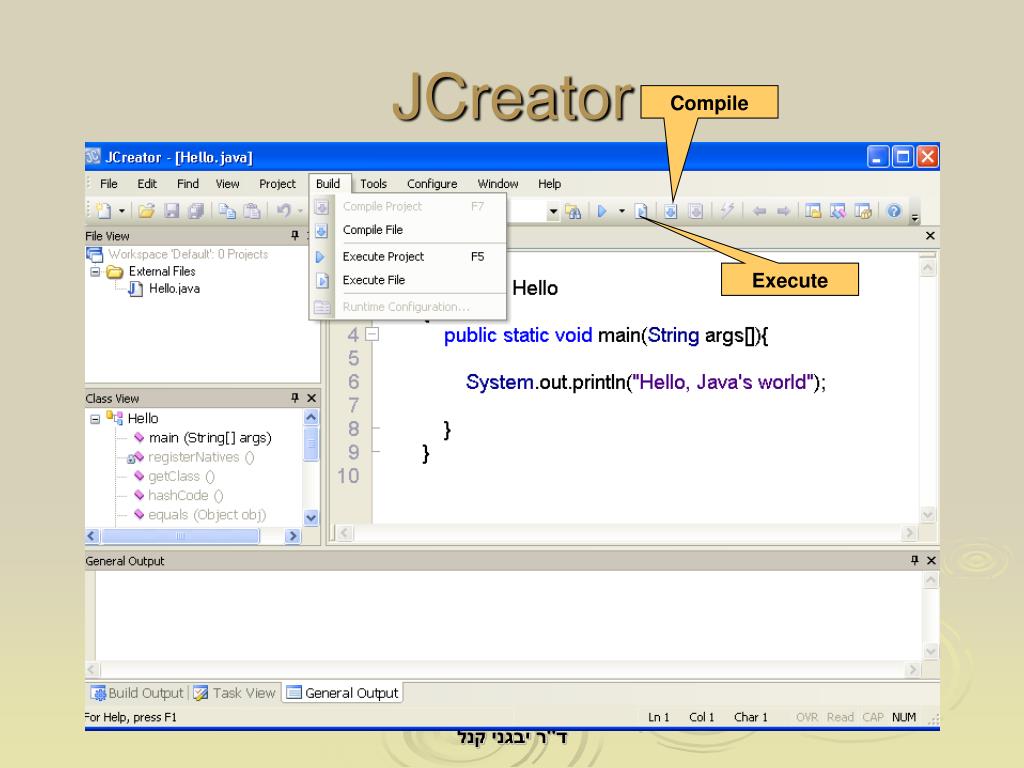This screenshot has width=1024, height=768.
Task: Click the Help question mark icon
Action: click(894, 210)
